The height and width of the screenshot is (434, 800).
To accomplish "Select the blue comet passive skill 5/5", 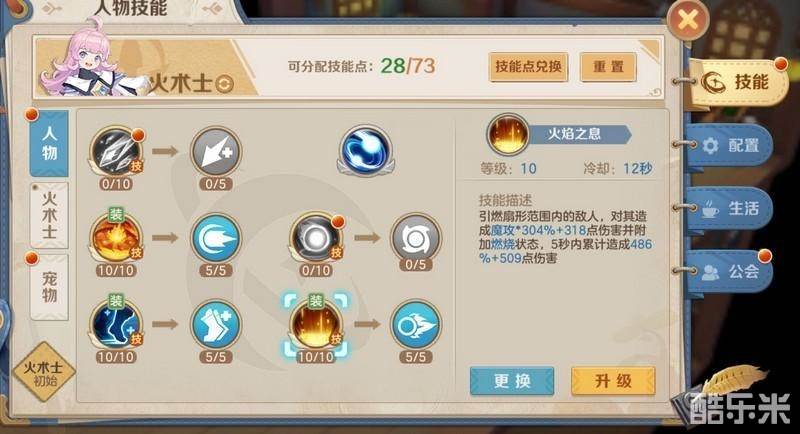I will pos(216,238).
